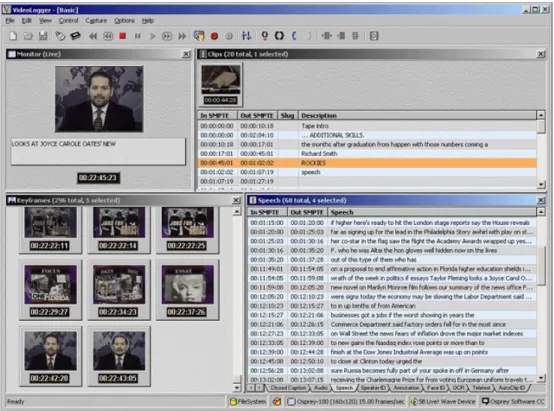Close the Keyframes panel

coord(236,200)
